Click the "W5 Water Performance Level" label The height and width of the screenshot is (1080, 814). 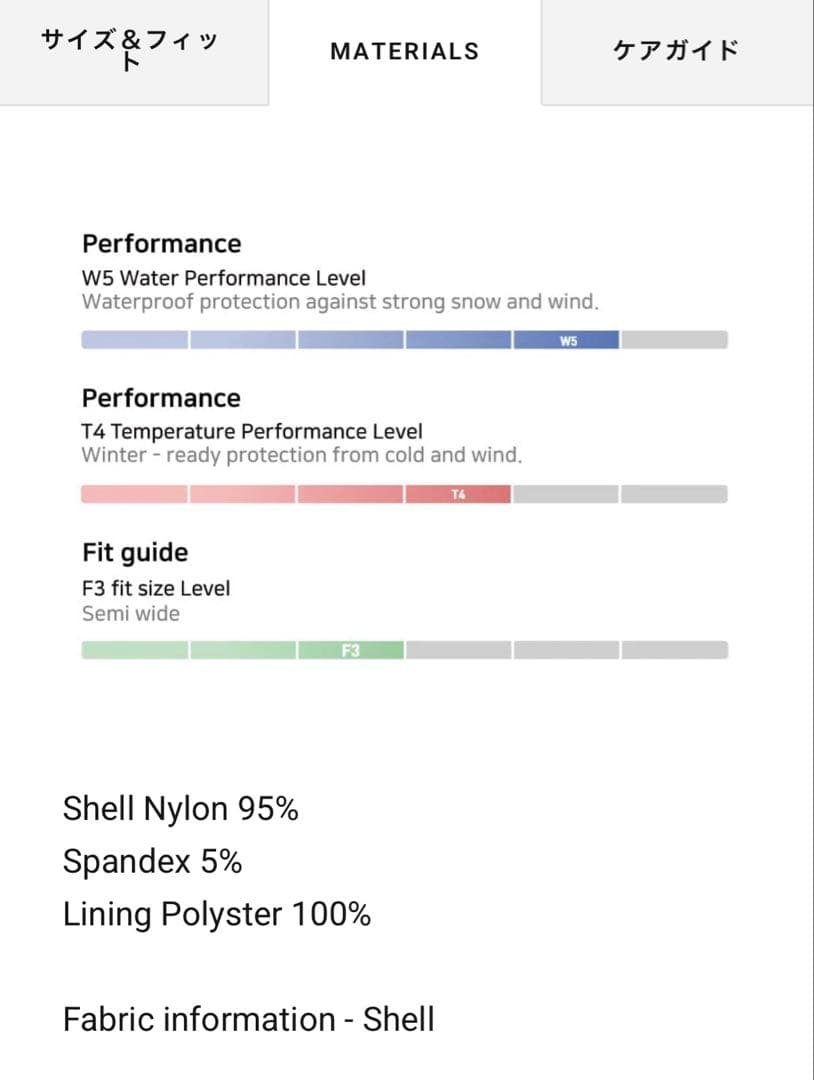click(x=224, y=278)
